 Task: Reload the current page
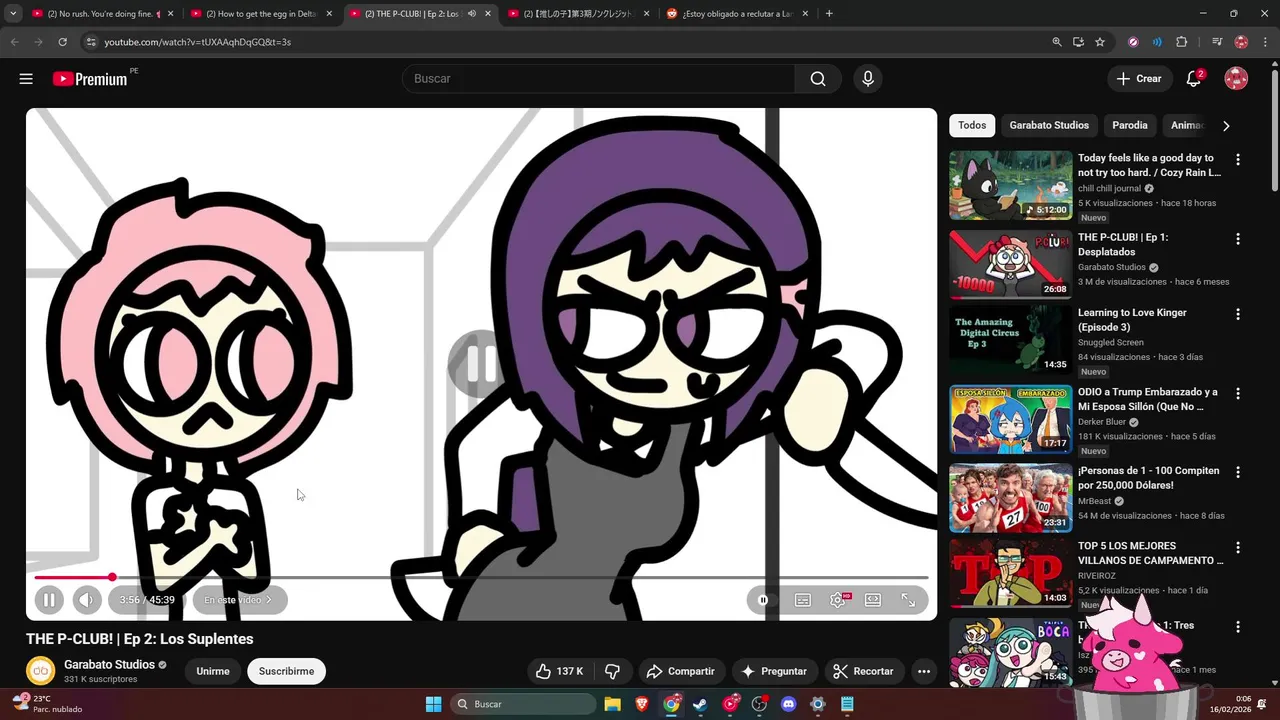point(62,42)
